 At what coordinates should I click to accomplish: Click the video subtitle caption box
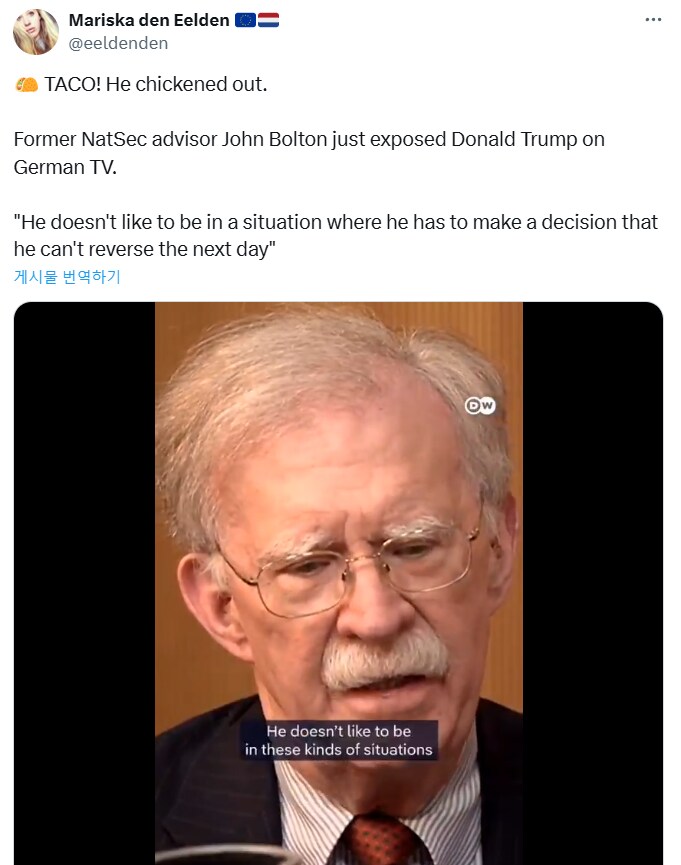pyautogui.click(x=339, y=740)
